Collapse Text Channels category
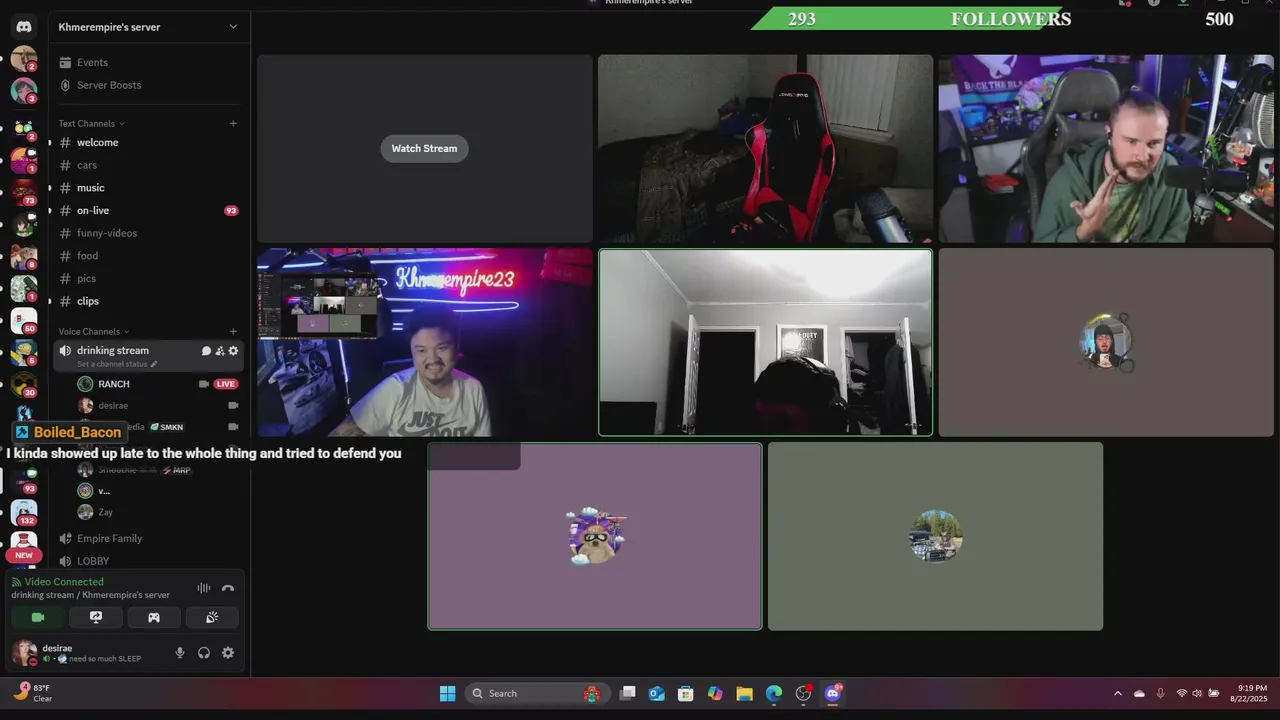Viewport: 1280px width, 720px height. 91,124
